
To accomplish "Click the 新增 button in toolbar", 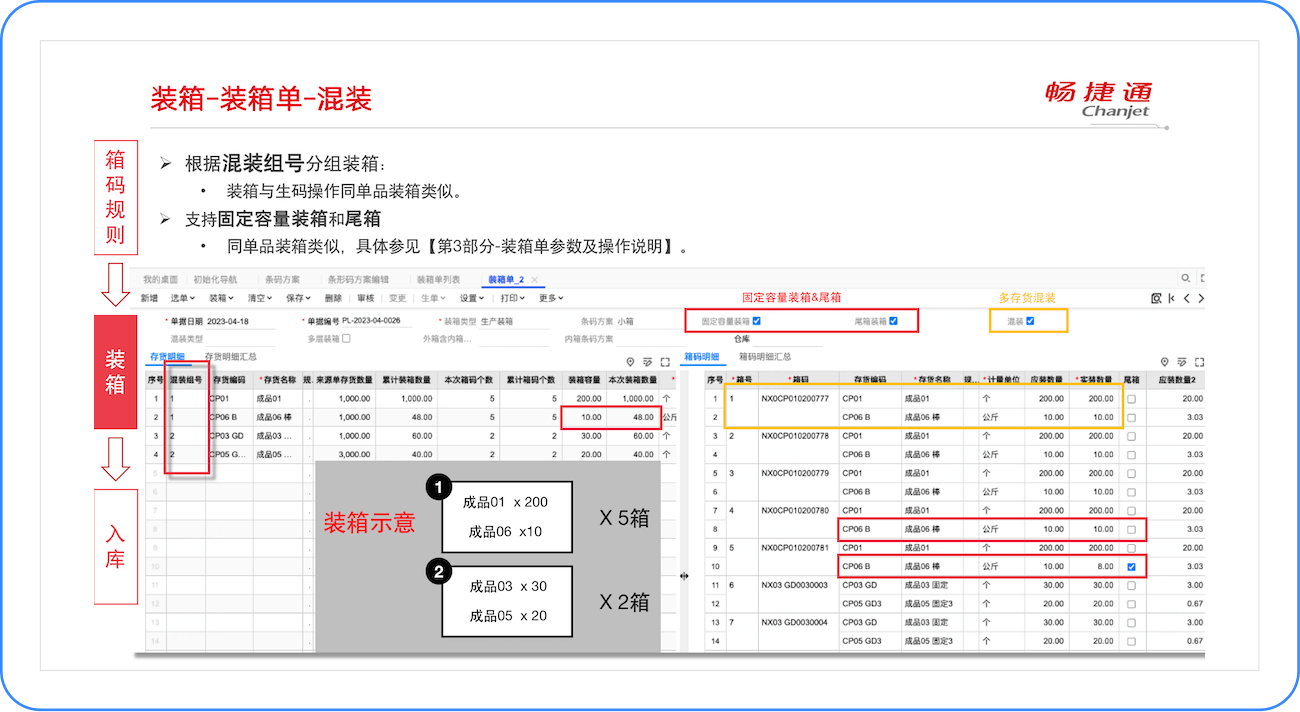I will pyautogui.click(x=149, y=298).
